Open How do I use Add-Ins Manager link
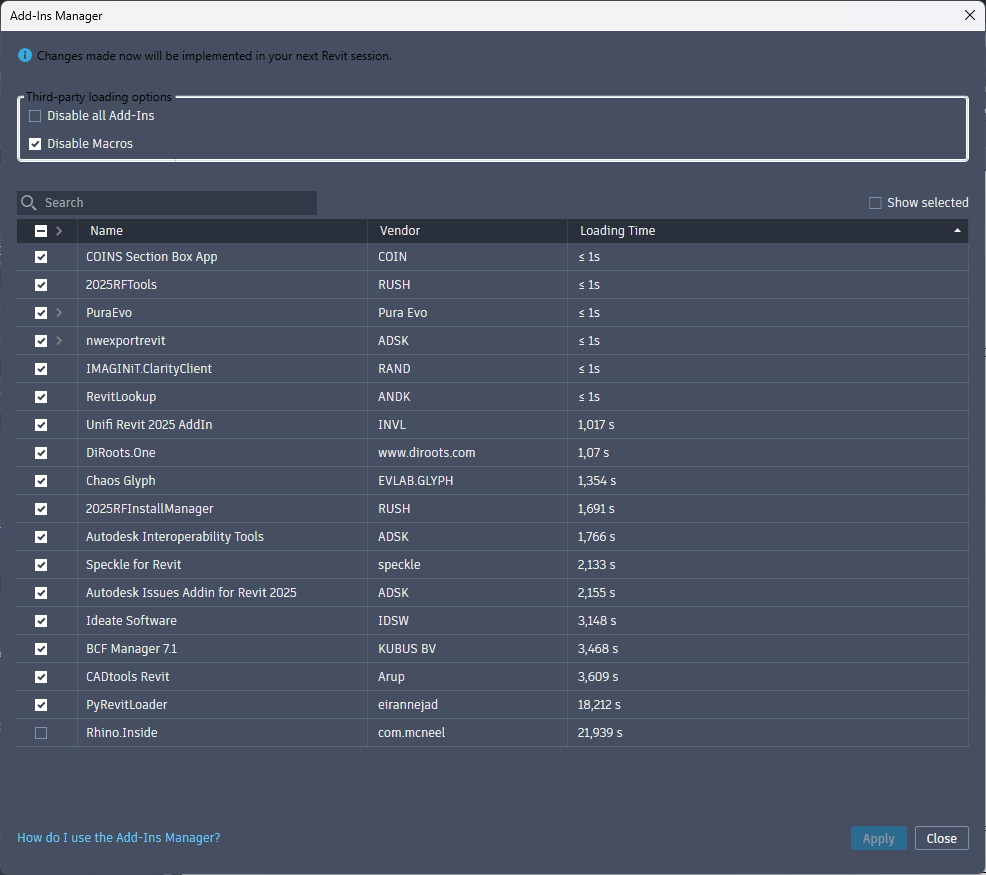This screenshot has height=875, width=986. point(118,838)
